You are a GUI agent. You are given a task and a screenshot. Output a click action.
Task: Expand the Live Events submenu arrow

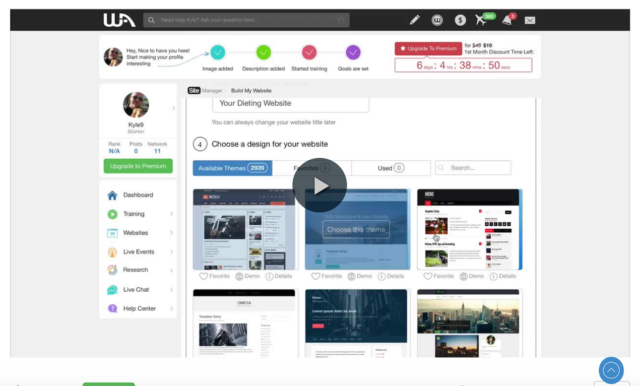[x=171, y=252]
